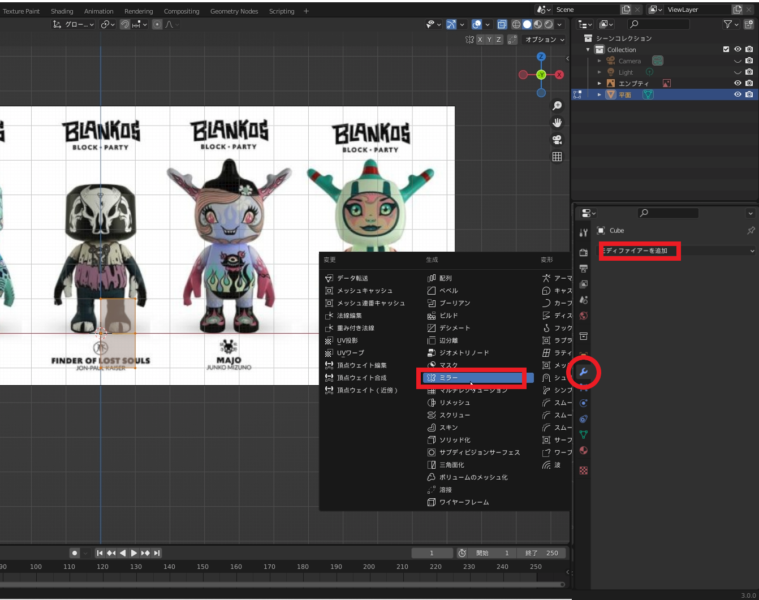Toggle proportional editing in header
759x600 pixels.
(157, 24)
